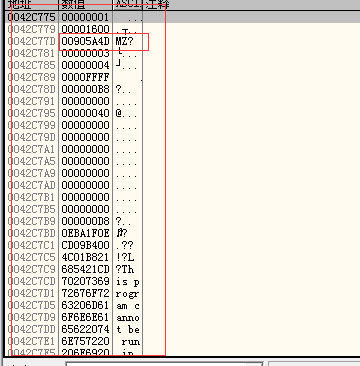Click value 6E757220

(x=85, y=342)
